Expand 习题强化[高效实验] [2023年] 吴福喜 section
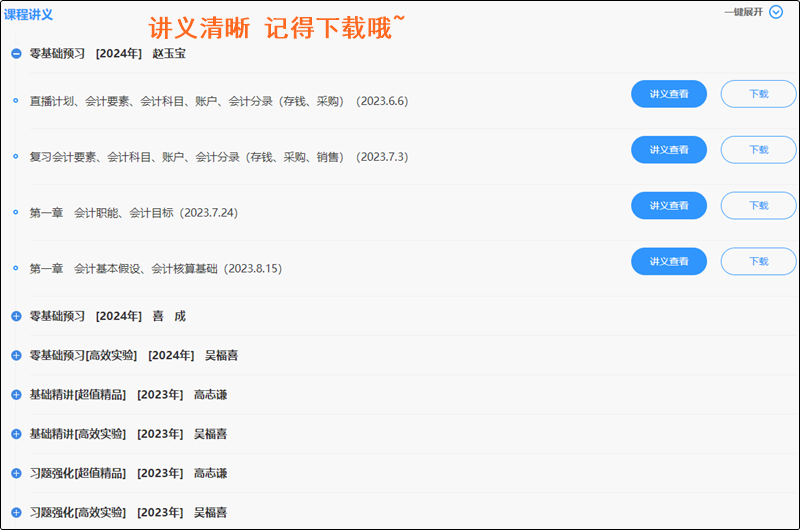800x530 pixels. click(16, 513)
